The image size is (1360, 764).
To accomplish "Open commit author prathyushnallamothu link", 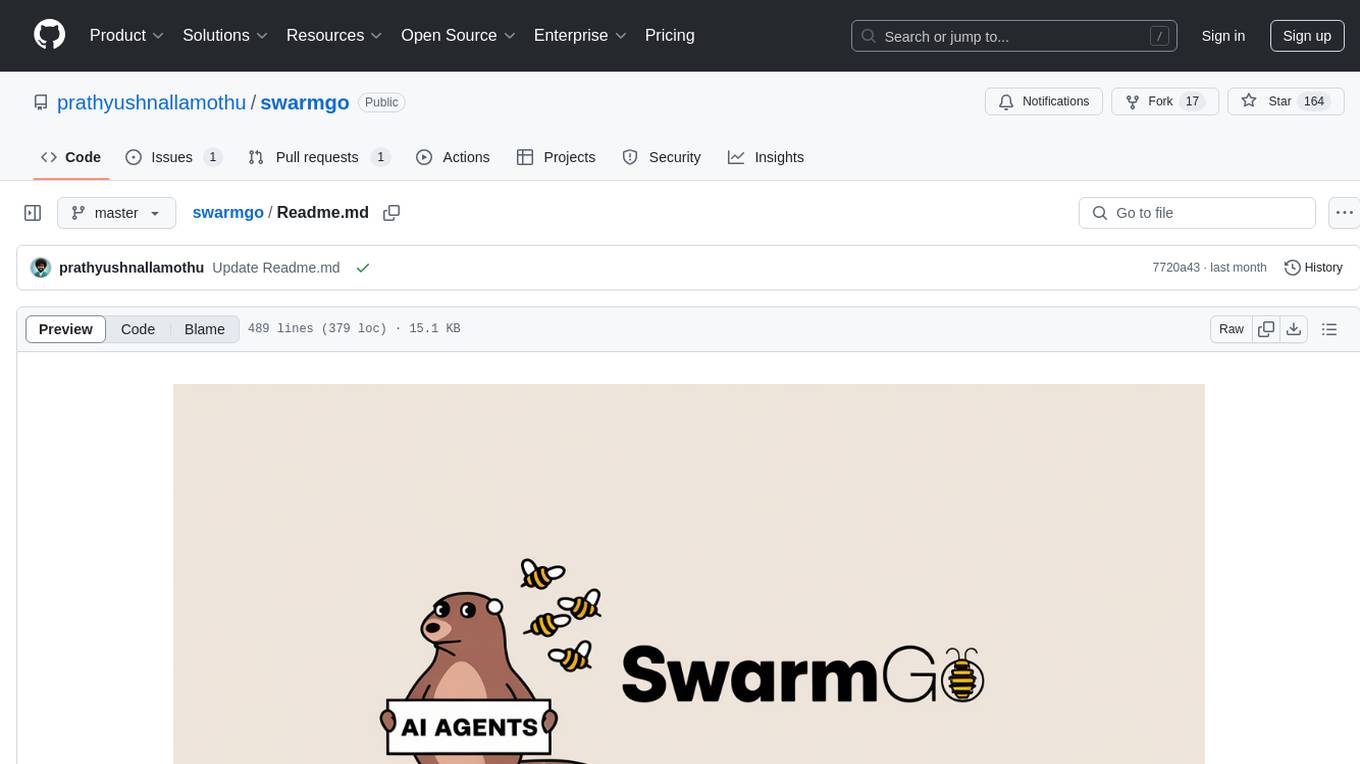I will 132,268.
